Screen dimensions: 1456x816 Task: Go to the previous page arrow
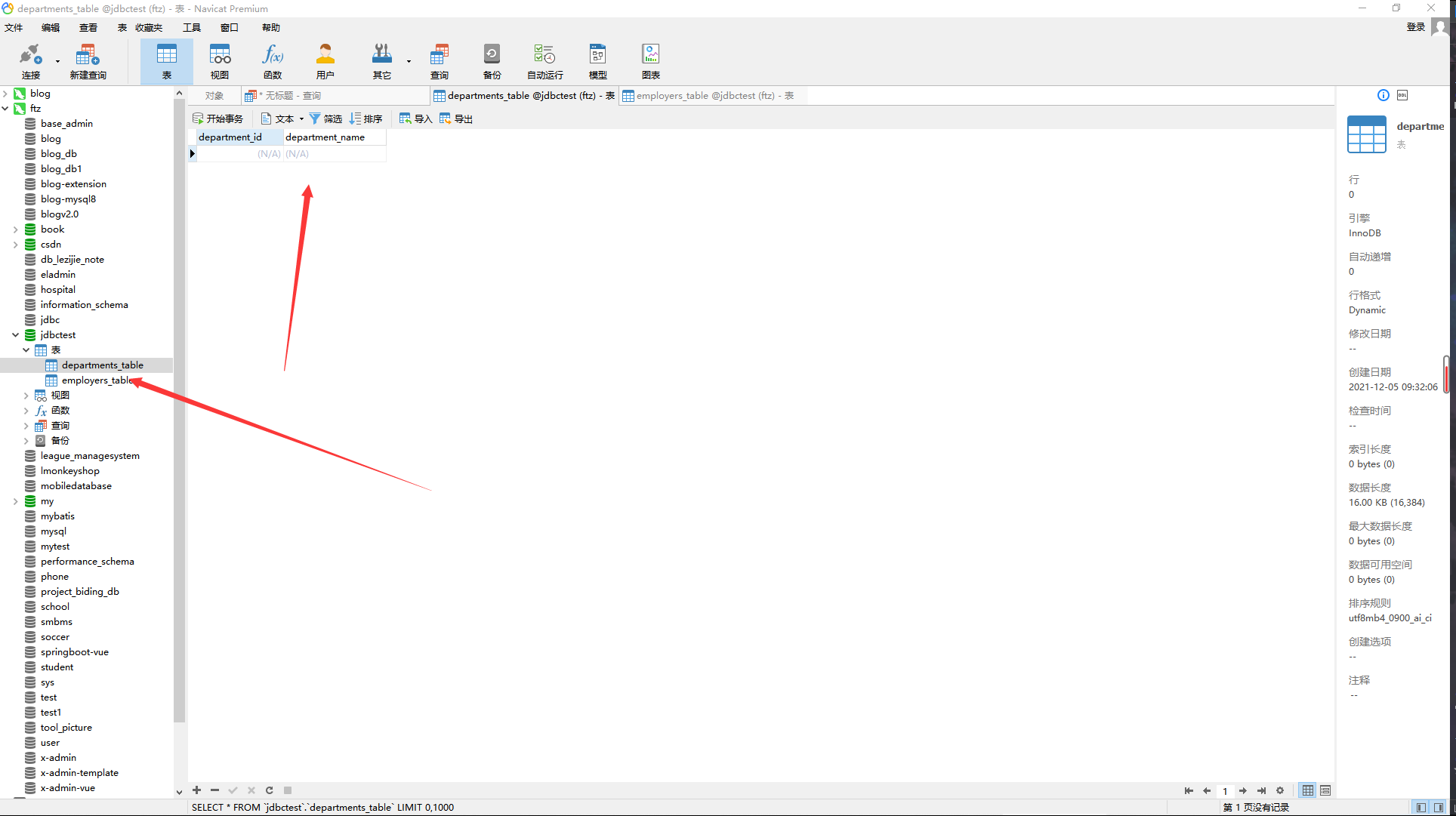(x=1207, y=790)
